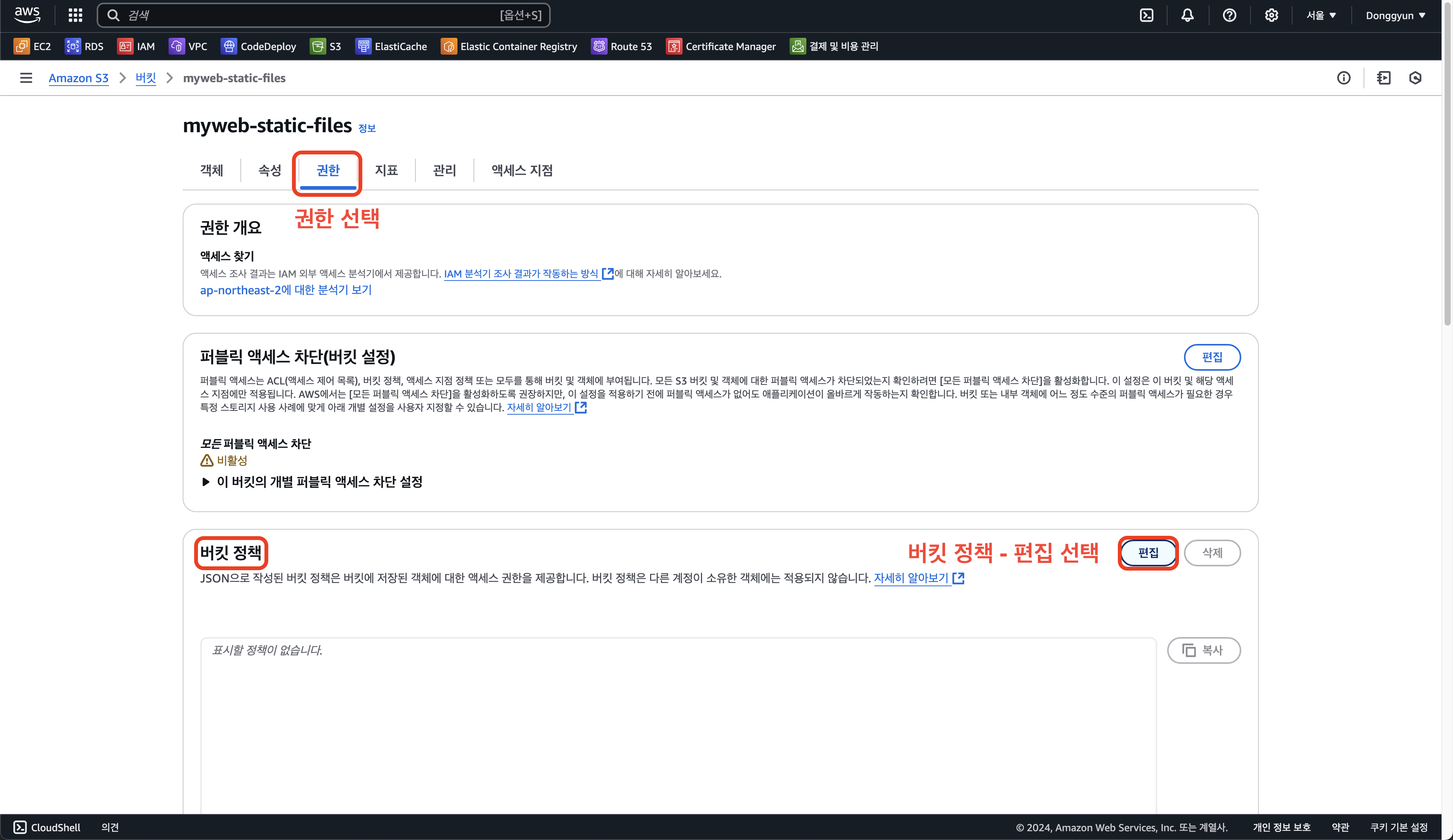Expand 이 버킷의 개별 퍼블릭 액세스 차단 설정
Screen dimensions: 1453x840
pos(312,482)
